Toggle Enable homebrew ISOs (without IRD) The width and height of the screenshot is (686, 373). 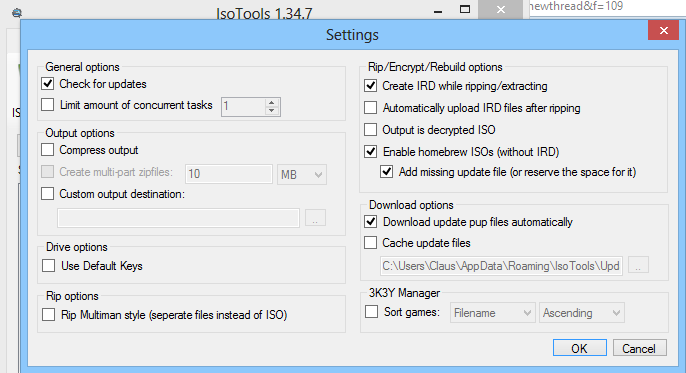371,151
